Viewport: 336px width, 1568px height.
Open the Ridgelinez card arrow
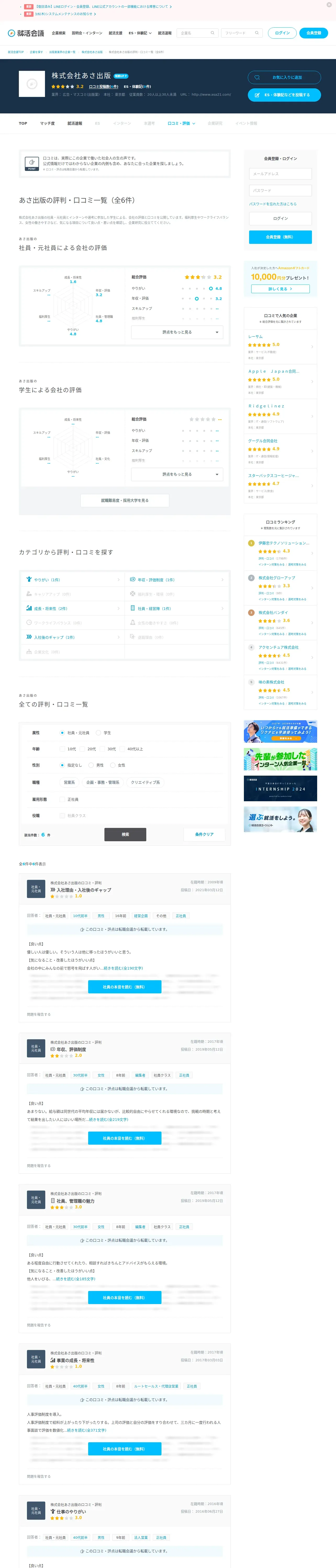point(312,416)
